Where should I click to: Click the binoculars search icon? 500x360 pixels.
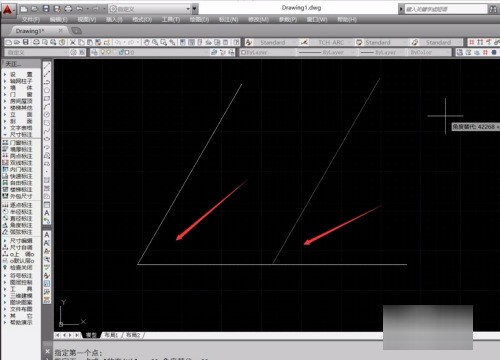click(x=493, y=9)
